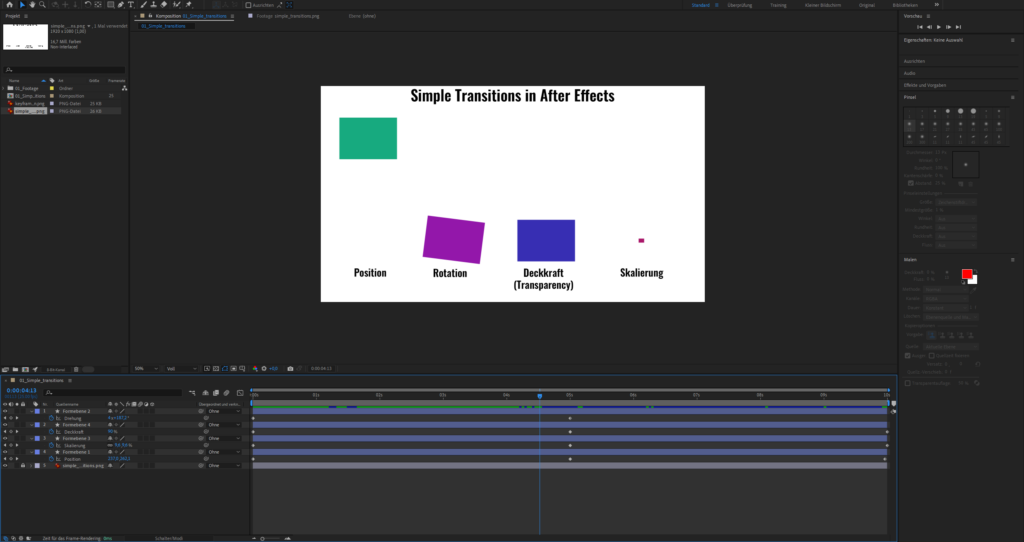The height and width of the screenshot is (542, 1024).
Task: Open the viewer resolution Voll dropdown
Action: pos(181,368)
